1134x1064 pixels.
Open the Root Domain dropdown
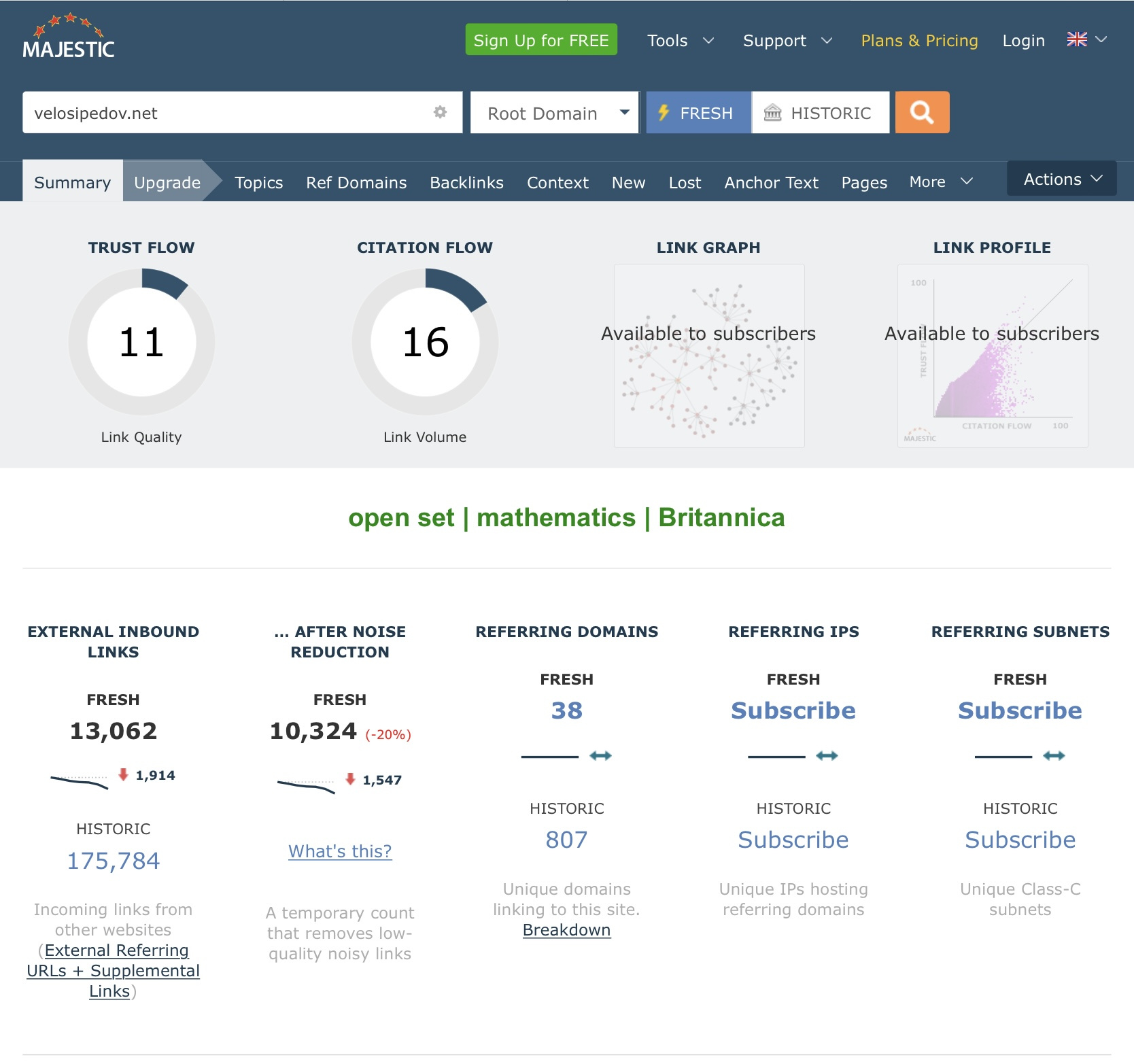pyautogui.click(x=554, y=112)
